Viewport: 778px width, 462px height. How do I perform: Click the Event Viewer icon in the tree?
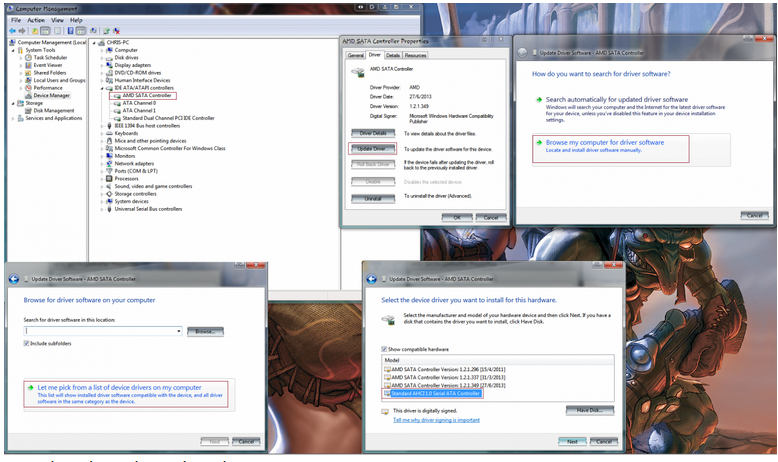tap(28, 65)
